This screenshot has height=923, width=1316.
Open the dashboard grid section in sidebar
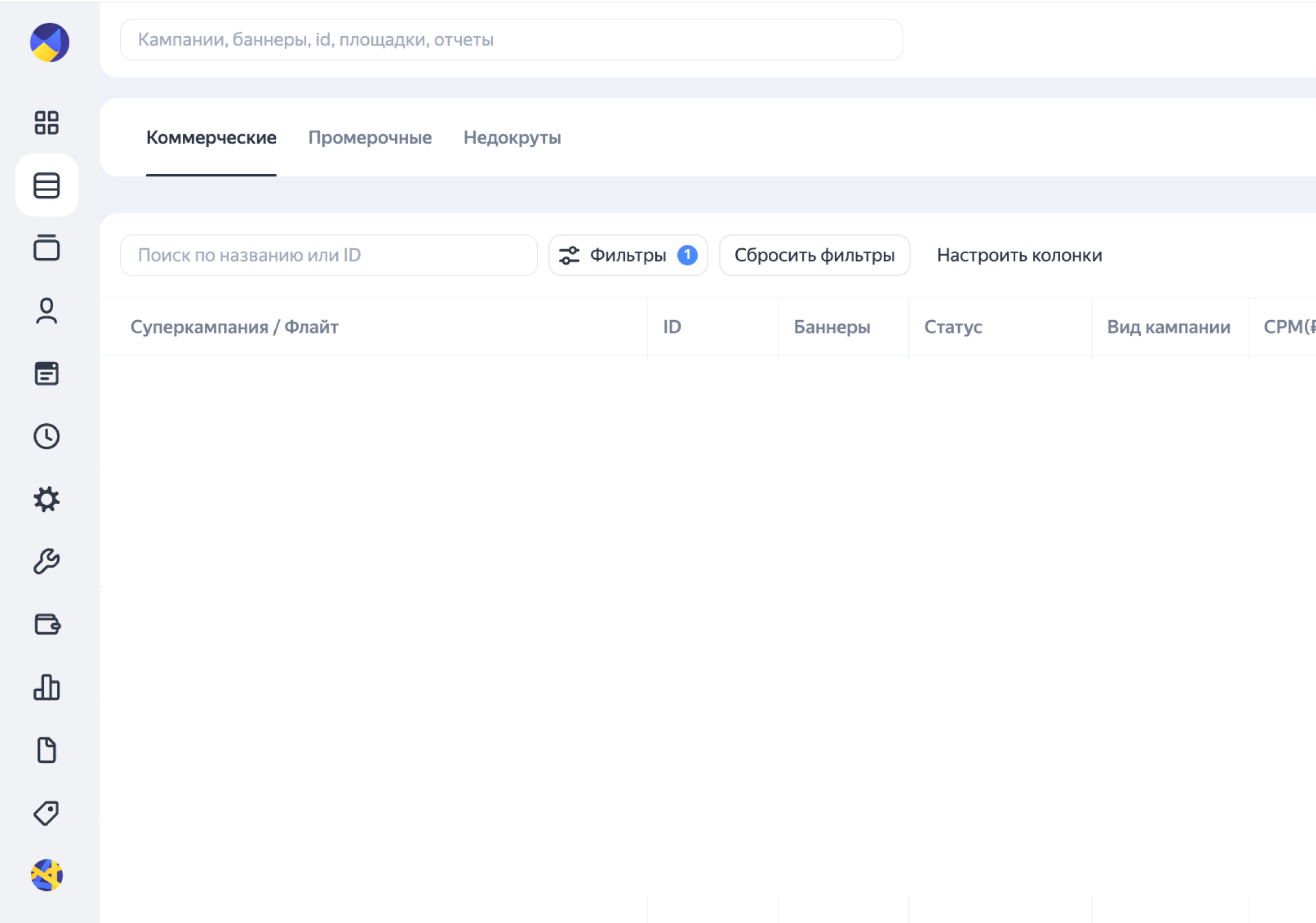click(x=47, y=123)
